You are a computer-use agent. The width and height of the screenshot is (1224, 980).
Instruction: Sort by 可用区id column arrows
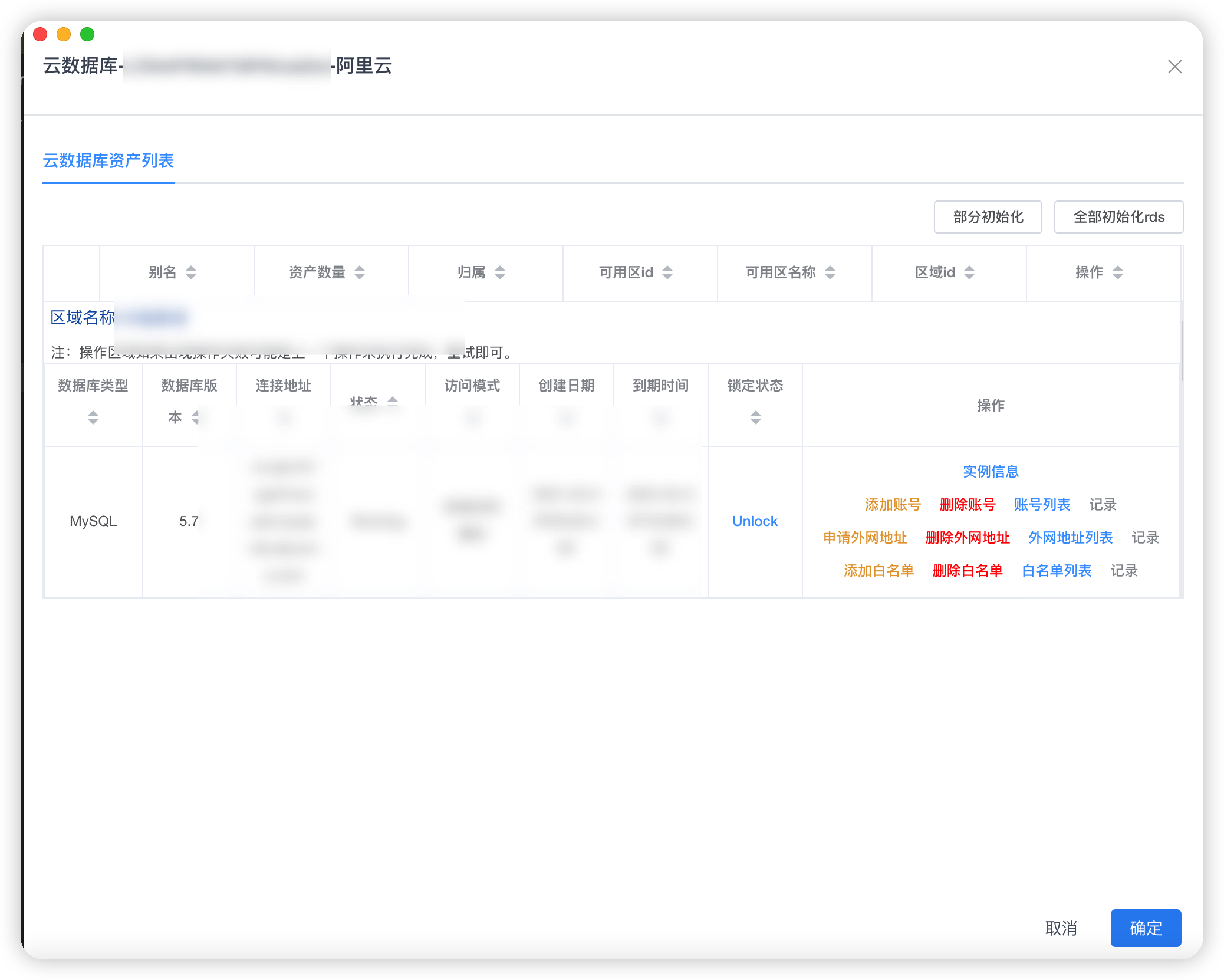(667, 272)
